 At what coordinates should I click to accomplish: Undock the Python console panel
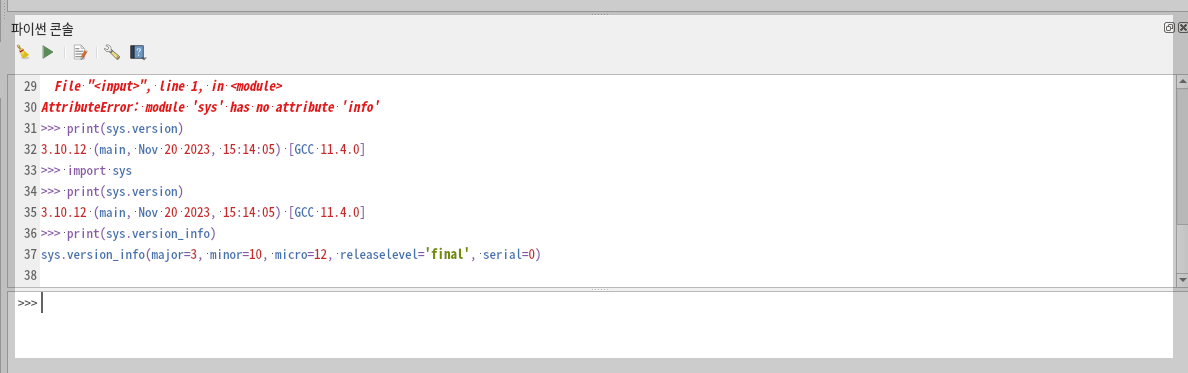click(1169, 27)
